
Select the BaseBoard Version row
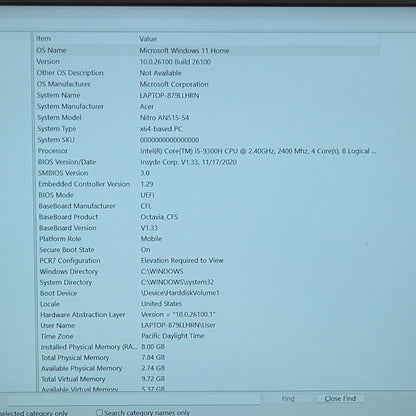tap(207, 228)
